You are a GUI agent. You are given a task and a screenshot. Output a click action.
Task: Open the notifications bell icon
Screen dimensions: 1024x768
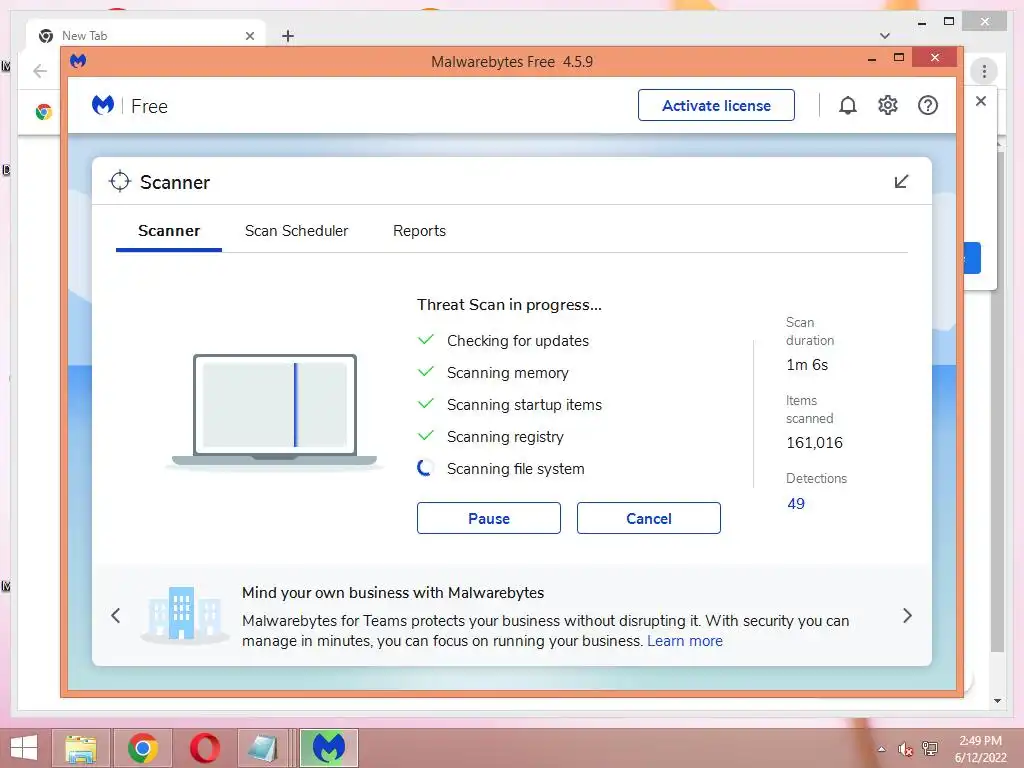pyautogui.click(x=847, y=105)
